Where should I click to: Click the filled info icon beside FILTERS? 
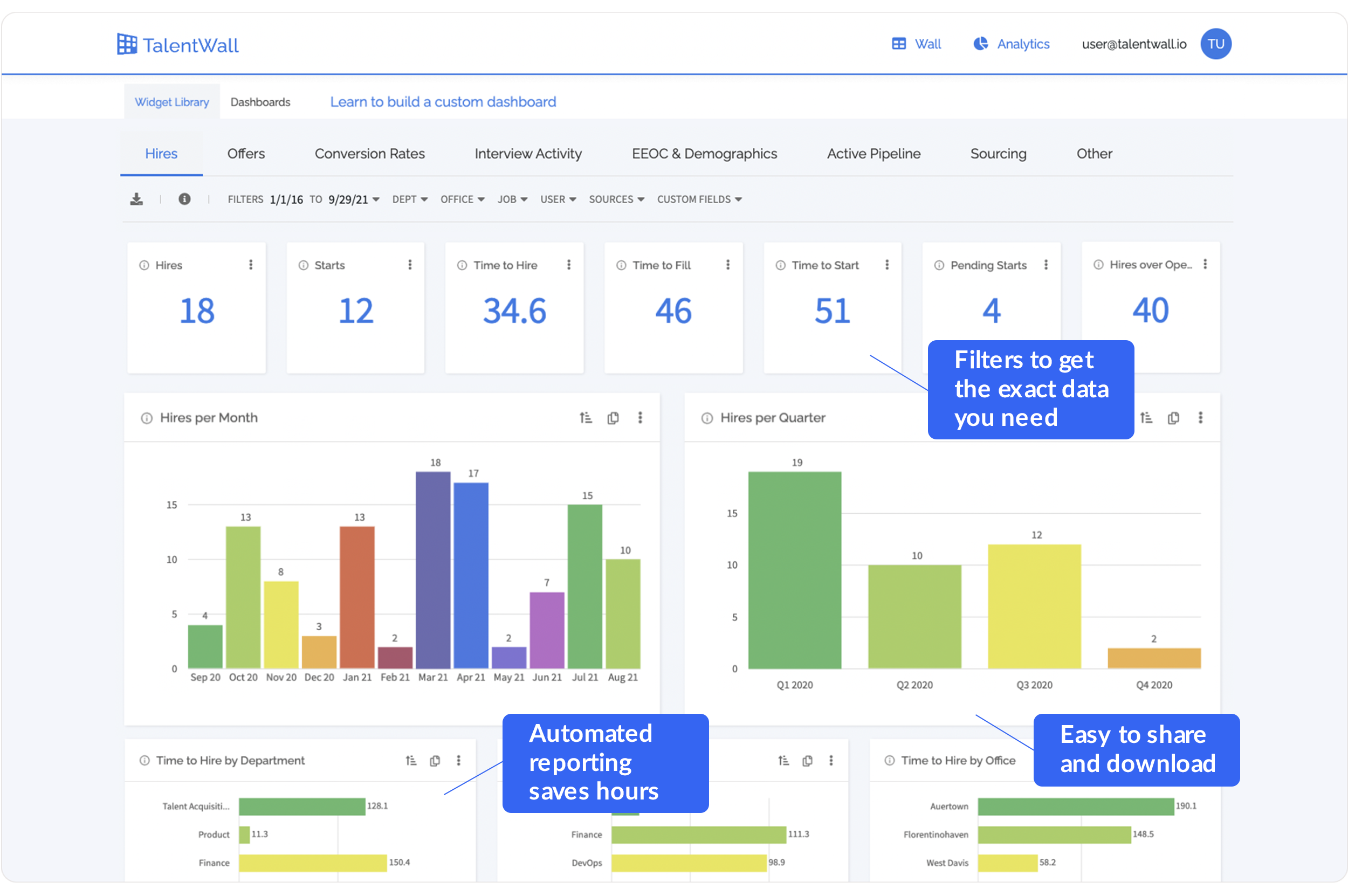click(184, 199)
